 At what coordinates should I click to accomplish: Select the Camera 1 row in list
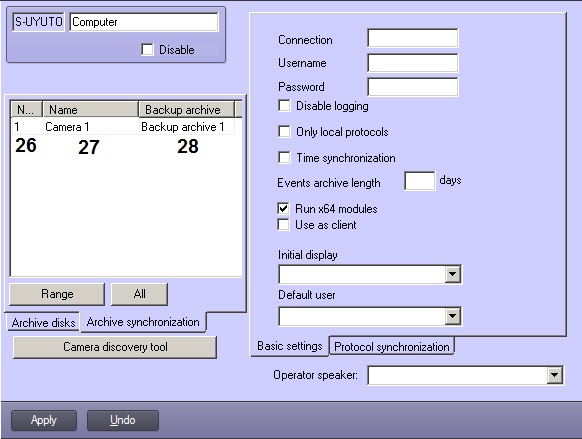click(x=123, y=127)
